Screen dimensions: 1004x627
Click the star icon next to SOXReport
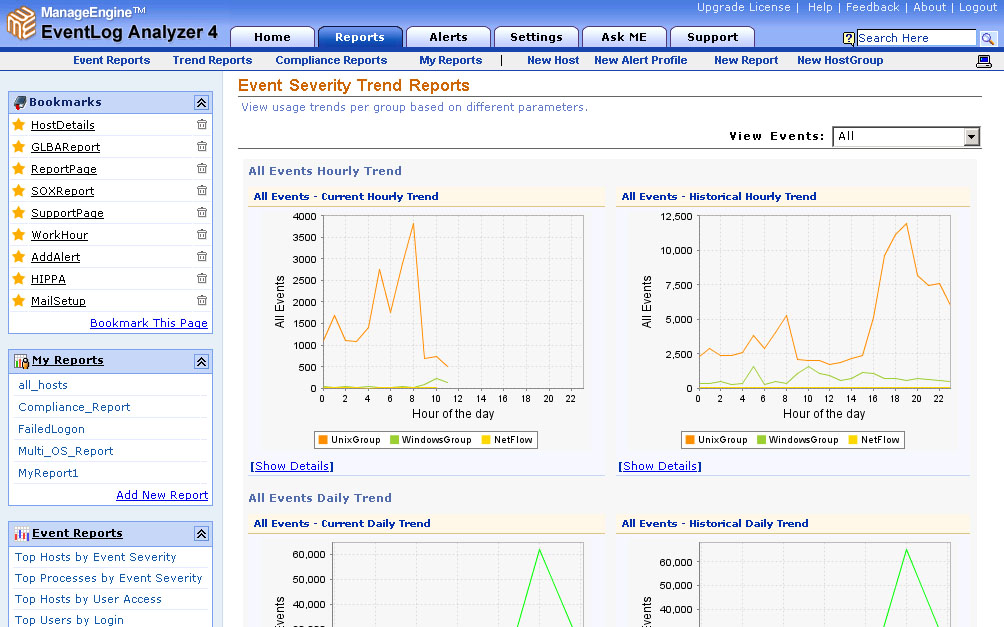(x=19, y=190)
